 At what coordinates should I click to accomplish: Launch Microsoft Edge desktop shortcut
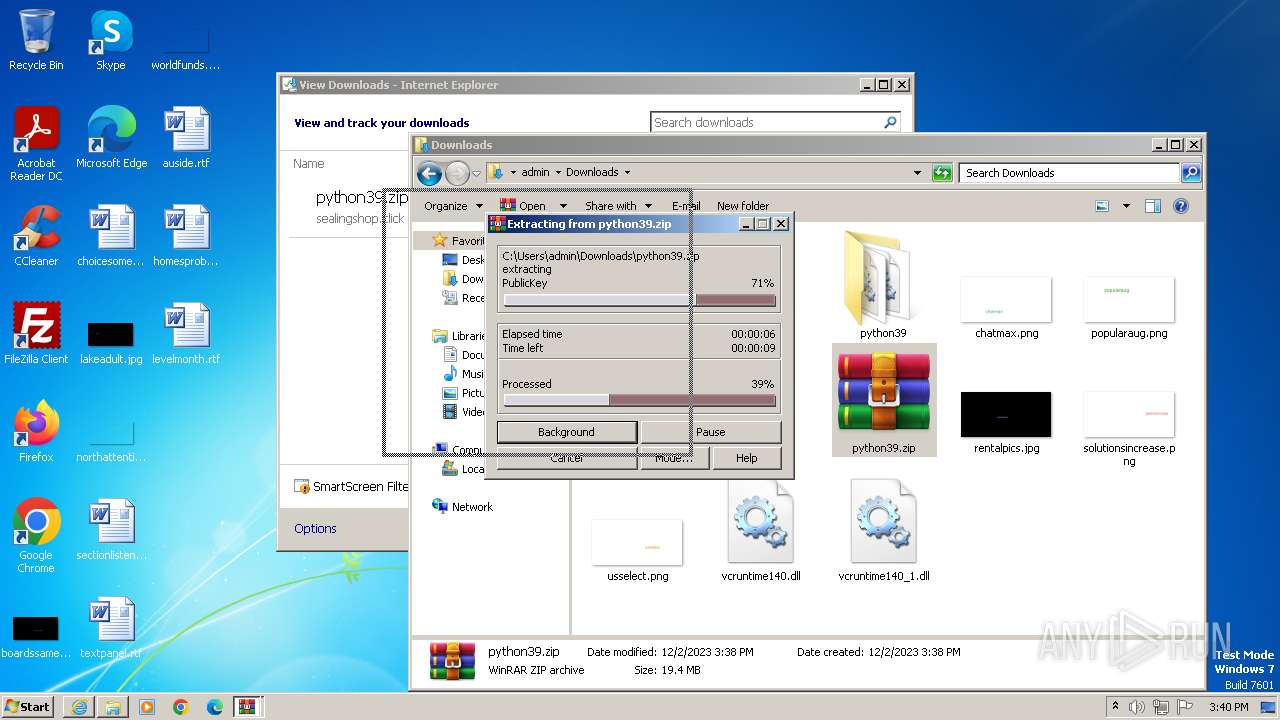click(x=111, y=137)
